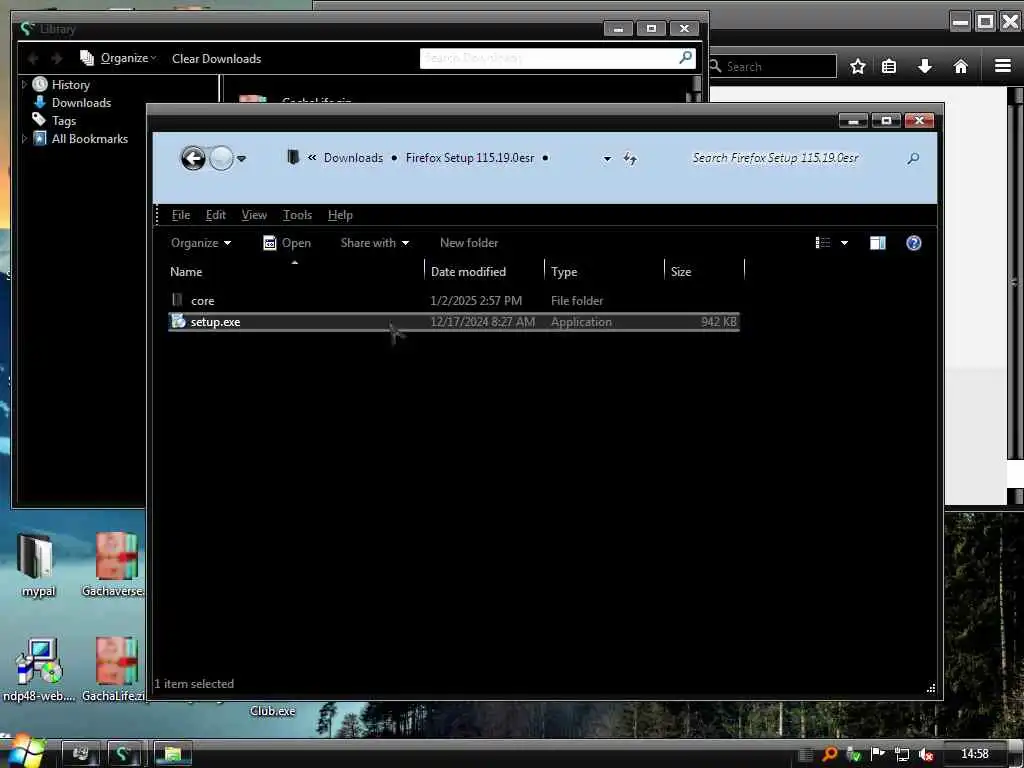Sort by Size column header
Image resolution: width=1024 pixels, height=768 pixels.
705,272
